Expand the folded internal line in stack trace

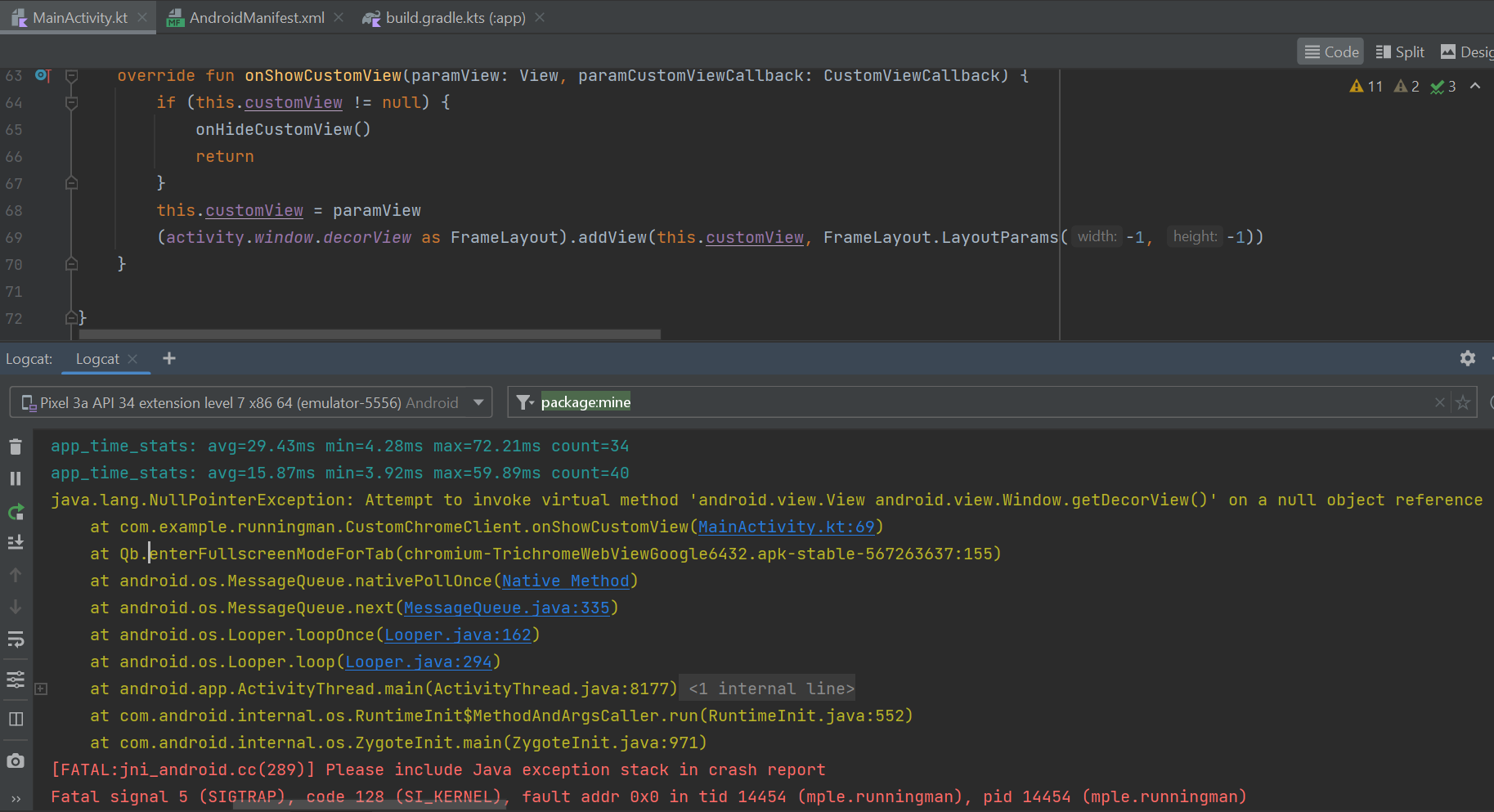[41, 689]
